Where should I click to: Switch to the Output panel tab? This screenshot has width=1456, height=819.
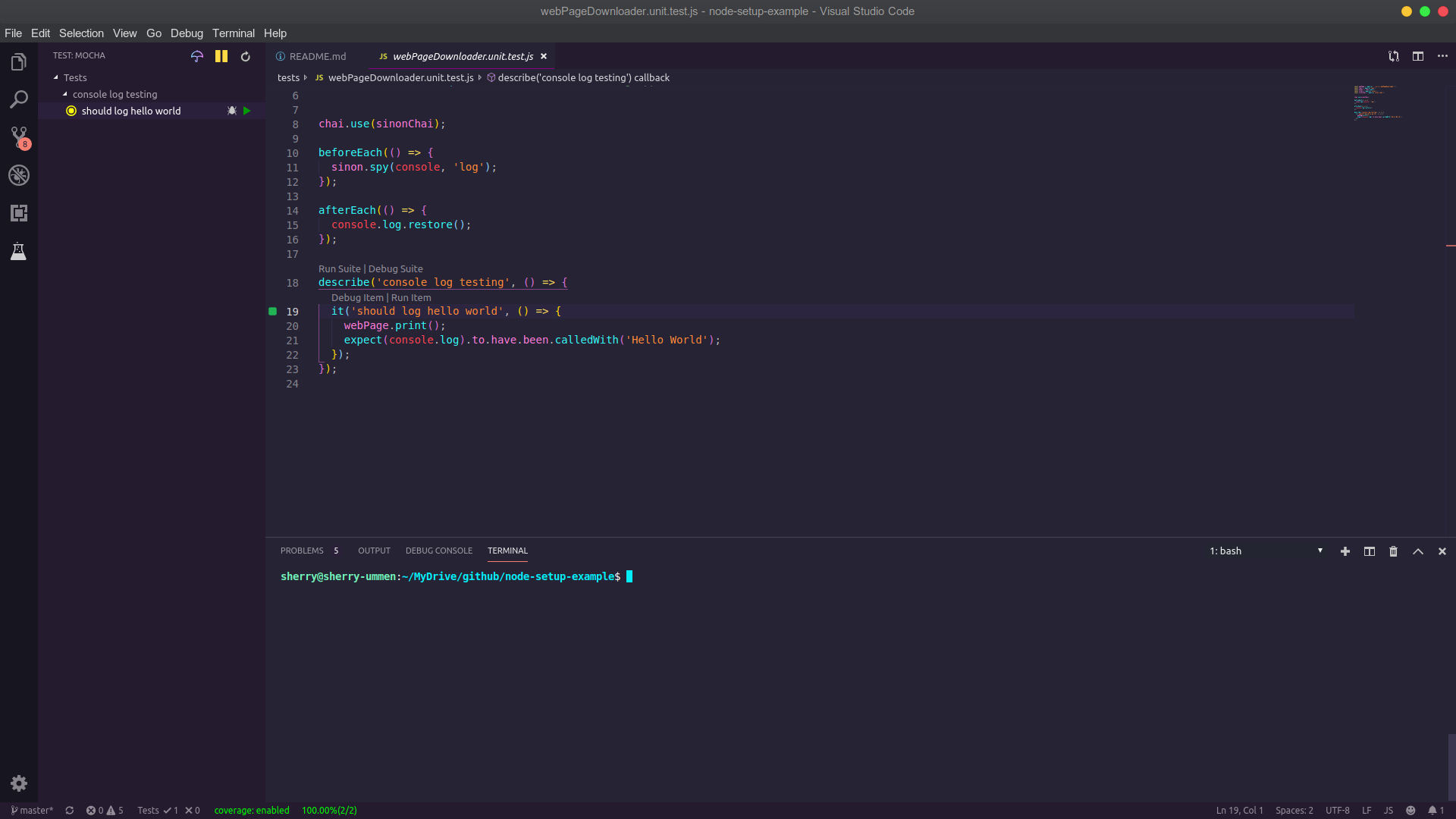click(x=374, y=551)
